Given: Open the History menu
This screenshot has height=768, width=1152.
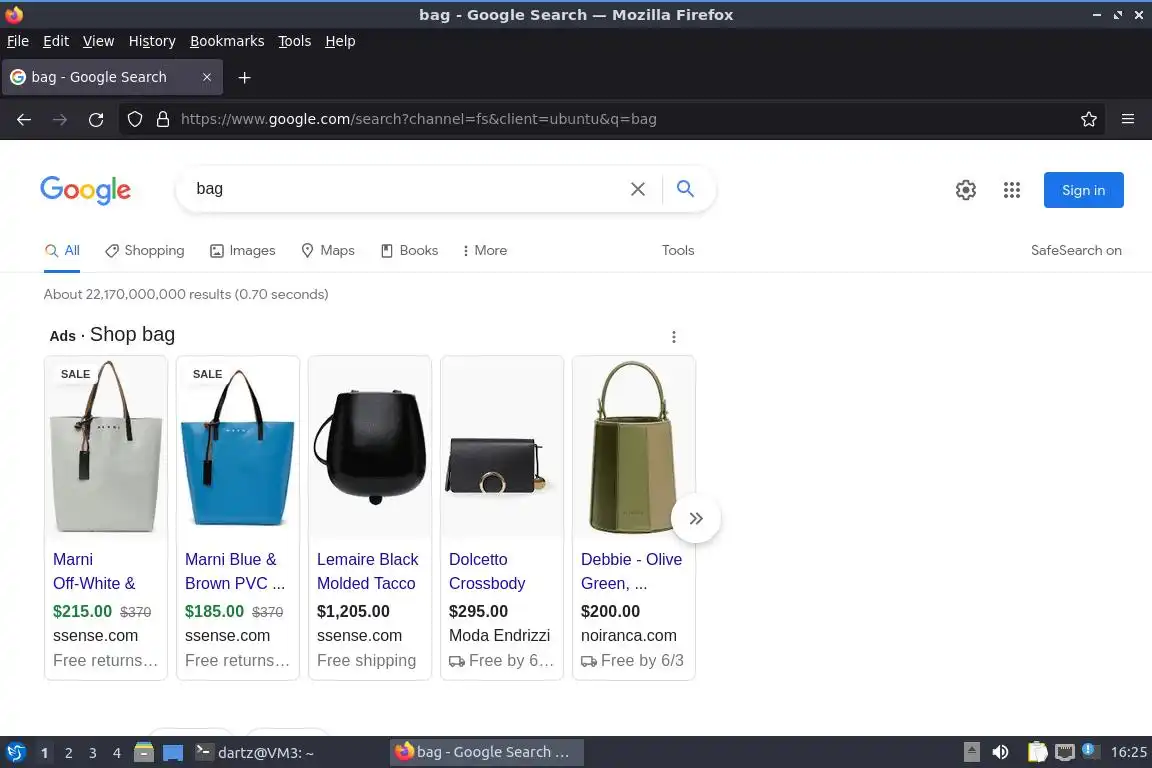Looking at the screenshot, I should tap(152, 41).
